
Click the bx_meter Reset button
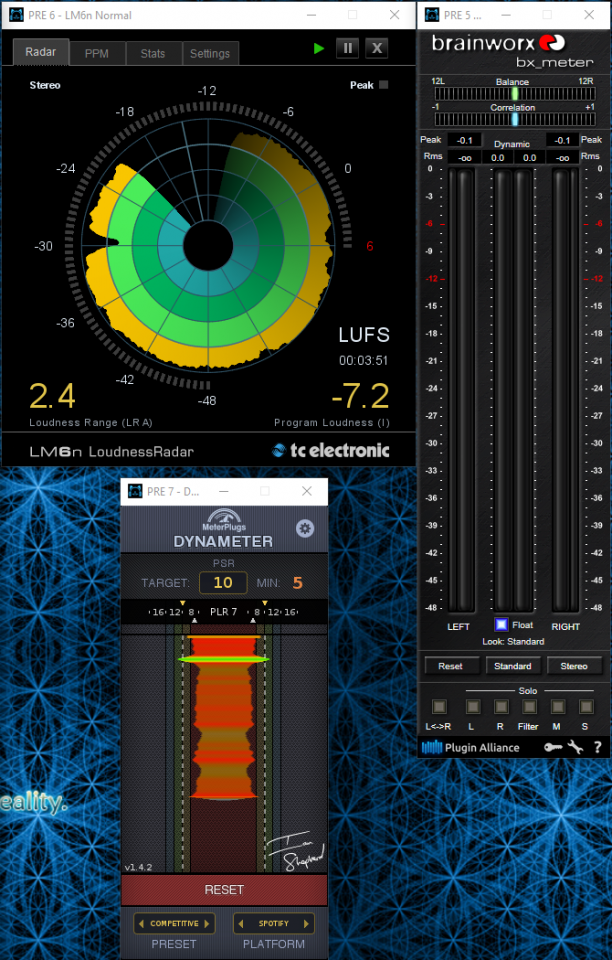(x=450, y=666)
